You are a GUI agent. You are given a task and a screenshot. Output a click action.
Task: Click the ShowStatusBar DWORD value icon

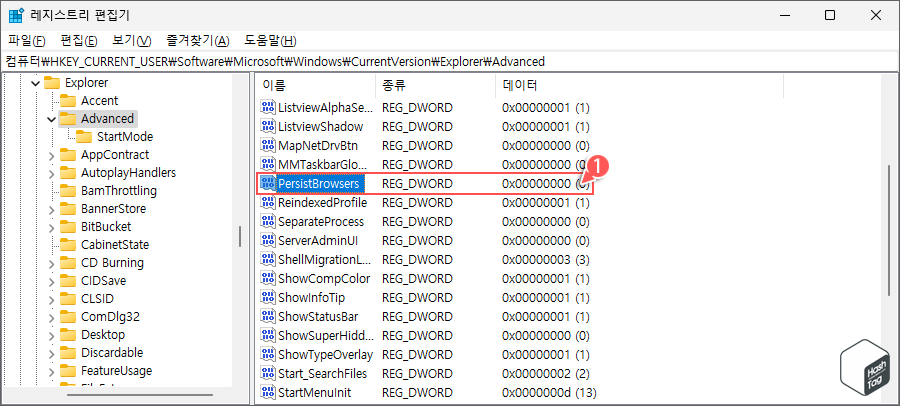click(268, 317)
